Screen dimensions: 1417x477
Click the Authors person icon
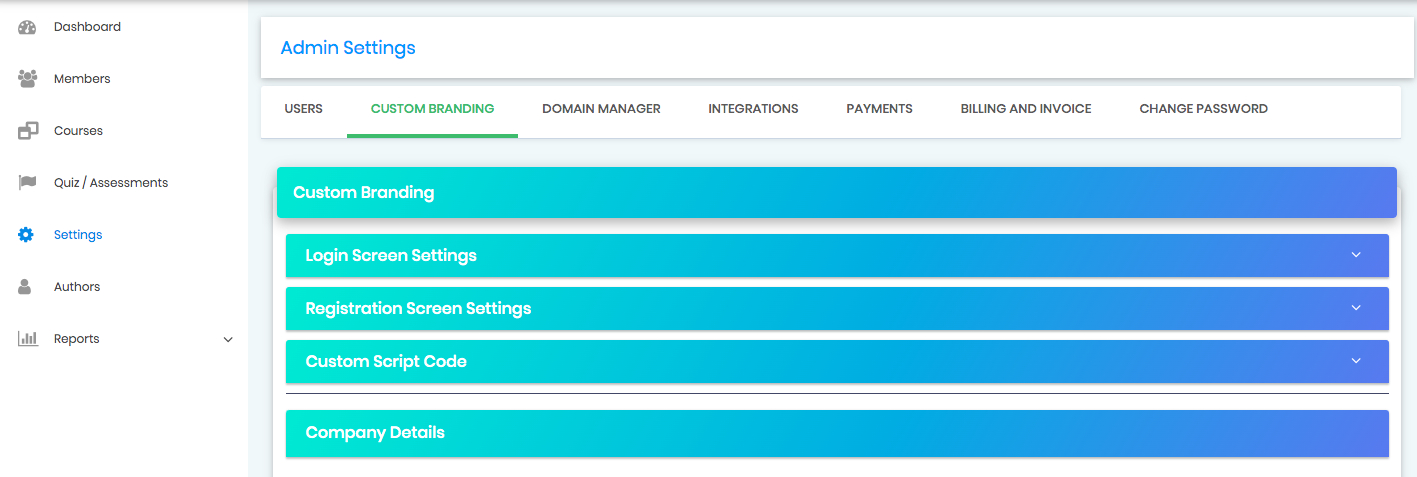click(x=26, y=287)
